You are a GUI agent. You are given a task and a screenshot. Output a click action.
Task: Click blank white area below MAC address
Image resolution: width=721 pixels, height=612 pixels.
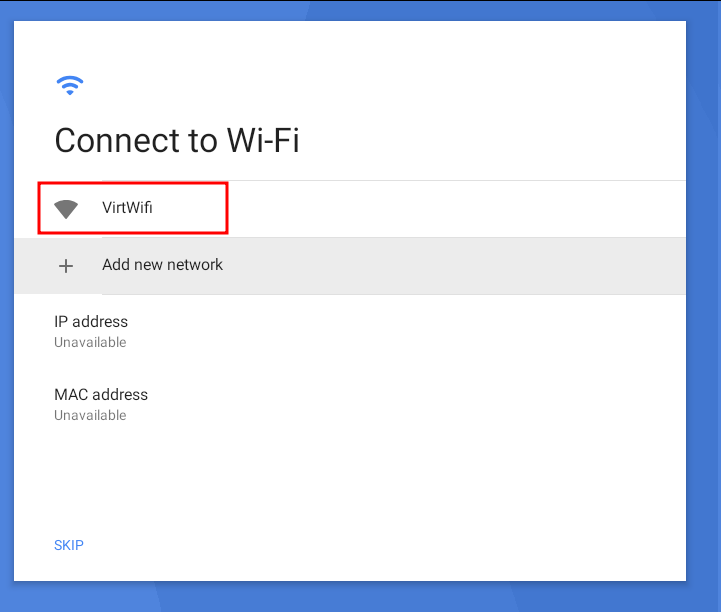[x=350, y=478]
